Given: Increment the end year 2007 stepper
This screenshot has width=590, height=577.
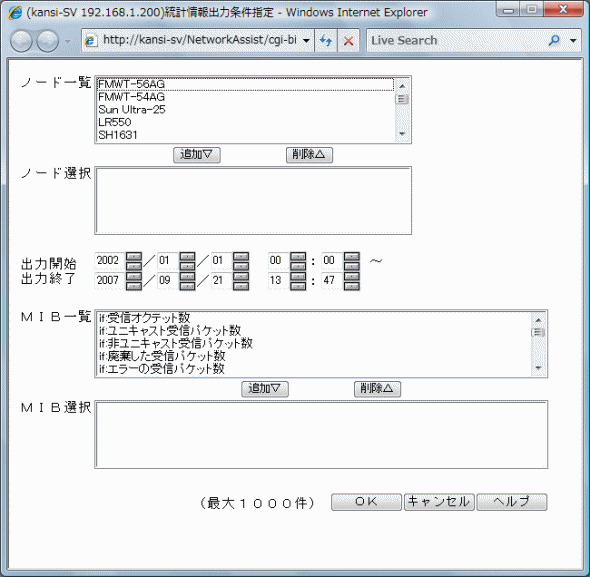Looking at the screenshot, I should 134,277.
